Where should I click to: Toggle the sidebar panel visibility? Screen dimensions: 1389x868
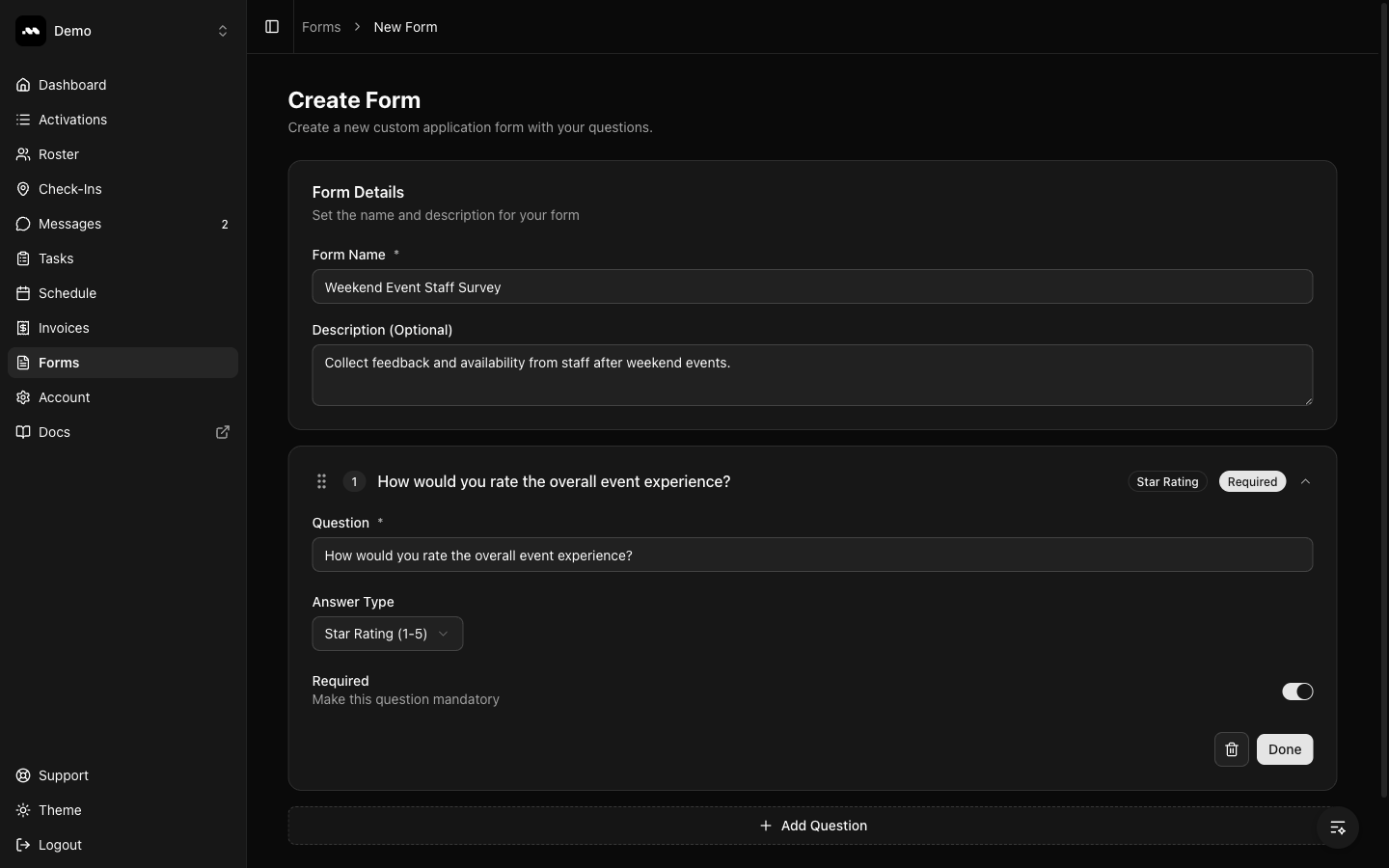click(x=271, y=27)
